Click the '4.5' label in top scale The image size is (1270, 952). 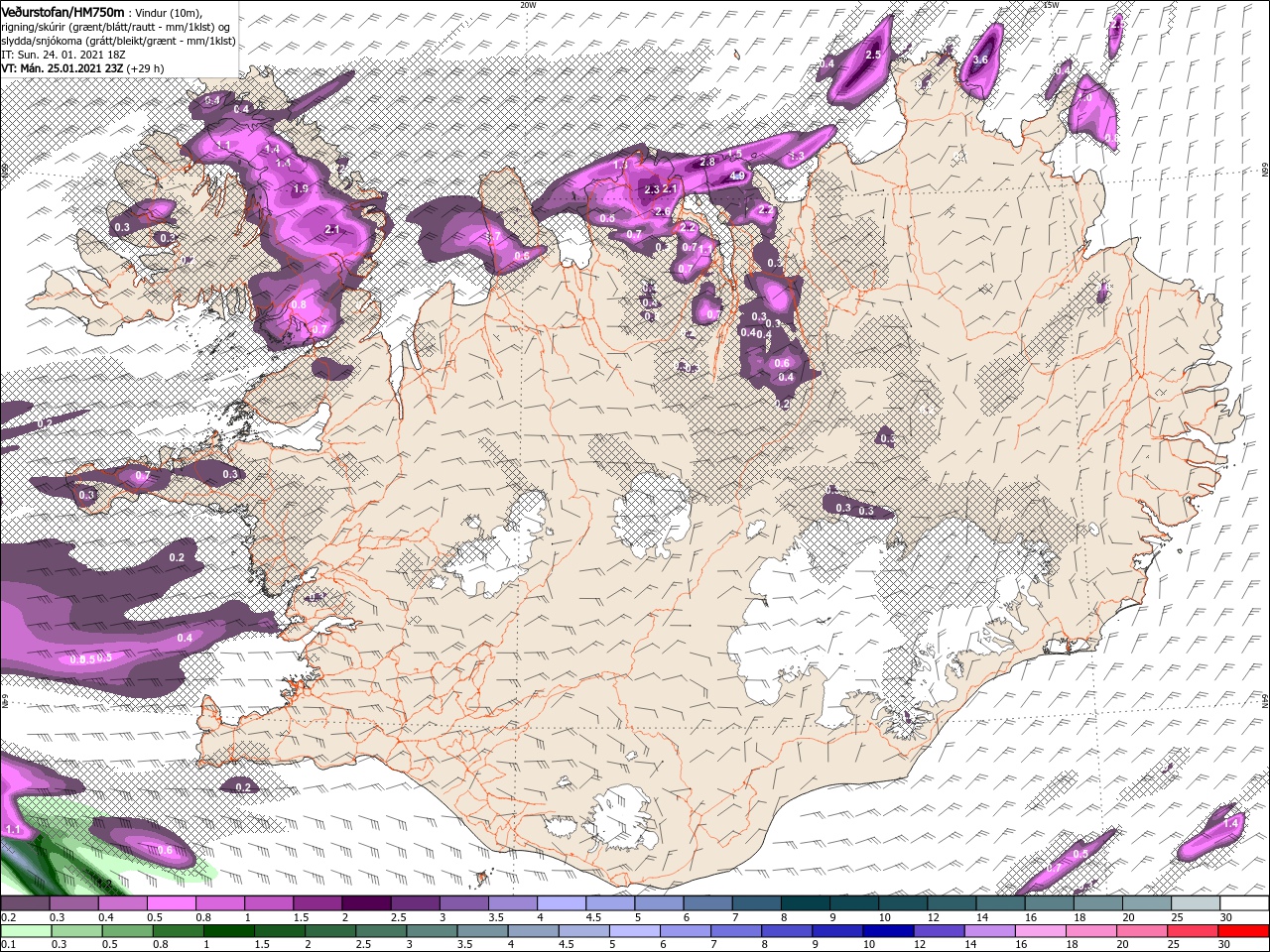coord(594,917)
